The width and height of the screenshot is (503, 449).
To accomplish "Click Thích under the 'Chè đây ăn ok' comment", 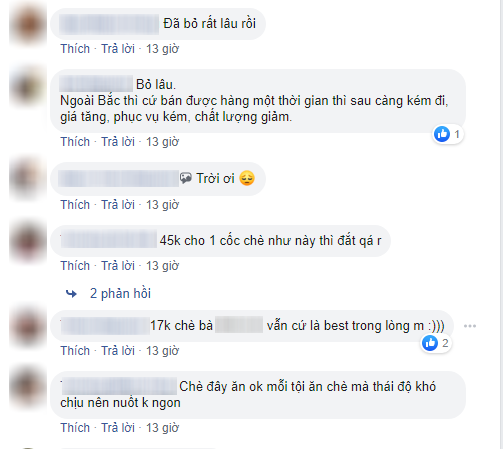I will click(75, 428).
